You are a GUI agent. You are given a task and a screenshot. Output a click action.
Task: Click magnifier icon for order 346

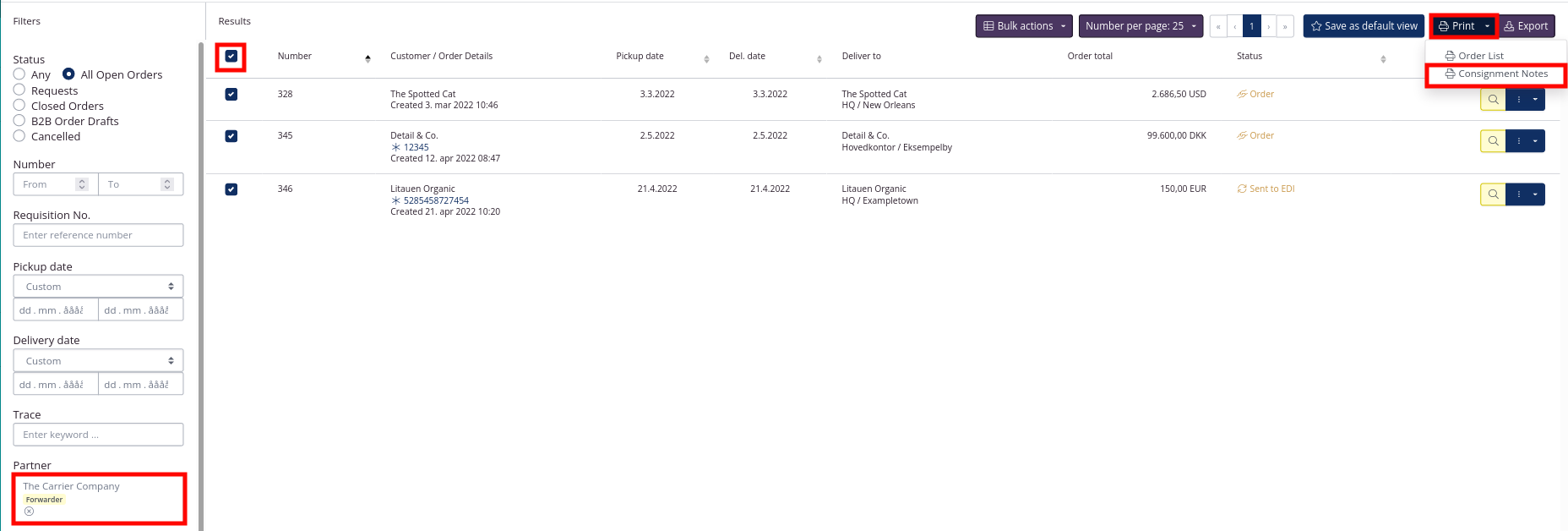coord(1493,194)
